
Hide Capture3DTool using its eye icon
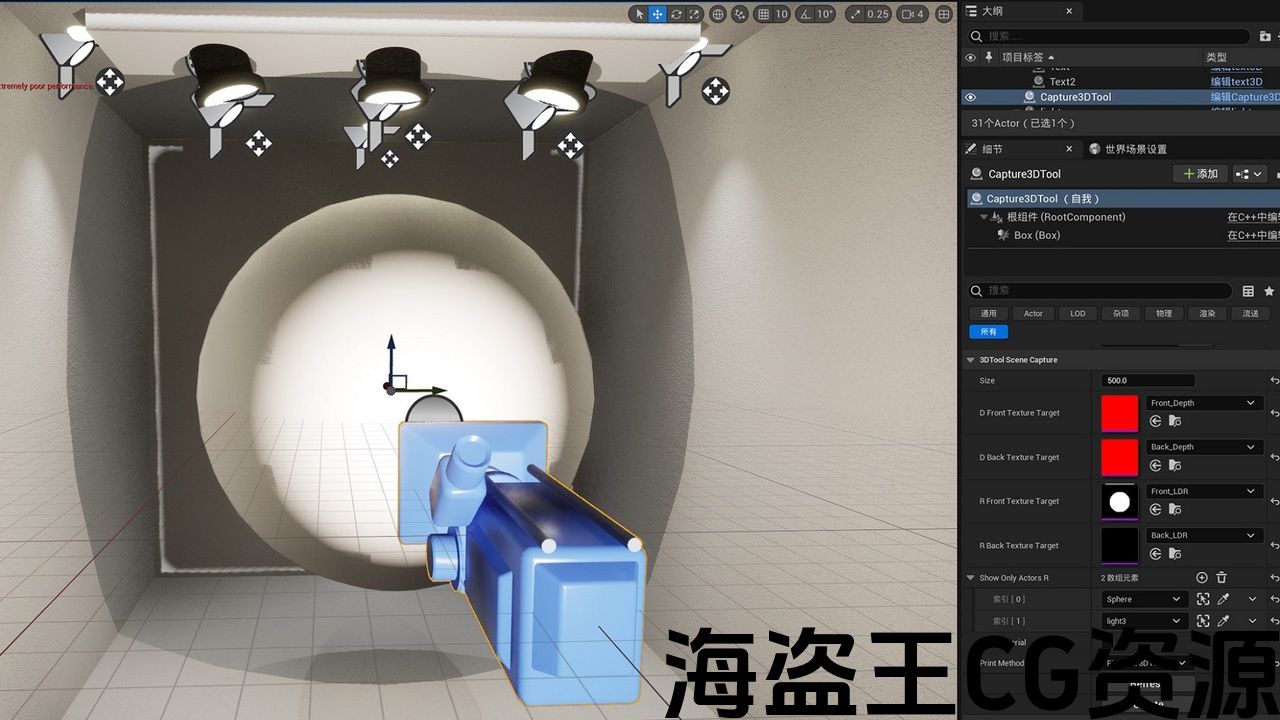tap(970, 97)
